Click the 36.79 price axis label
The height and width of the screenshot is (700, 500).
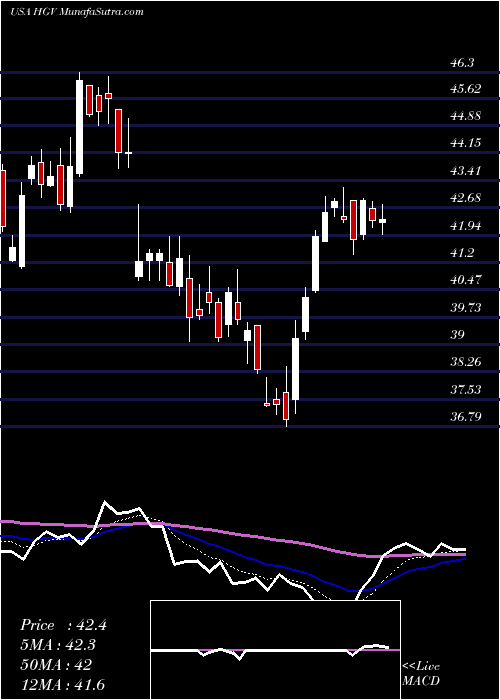pyautogui.click(x=466, y=417)
